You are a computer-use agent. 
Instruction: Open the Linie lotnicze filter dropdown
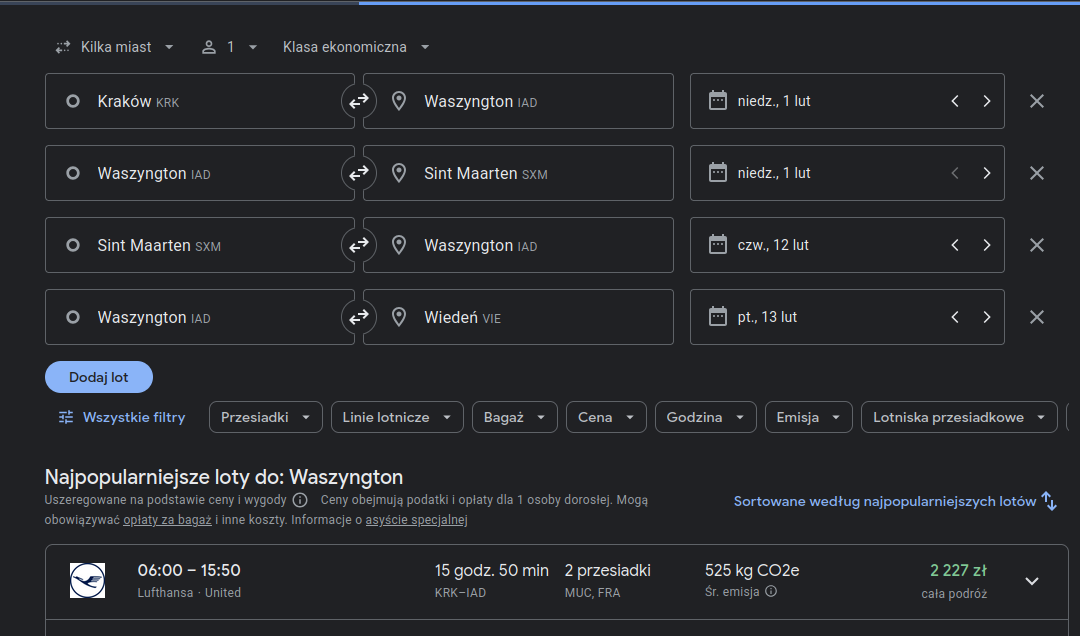point(397,418)
